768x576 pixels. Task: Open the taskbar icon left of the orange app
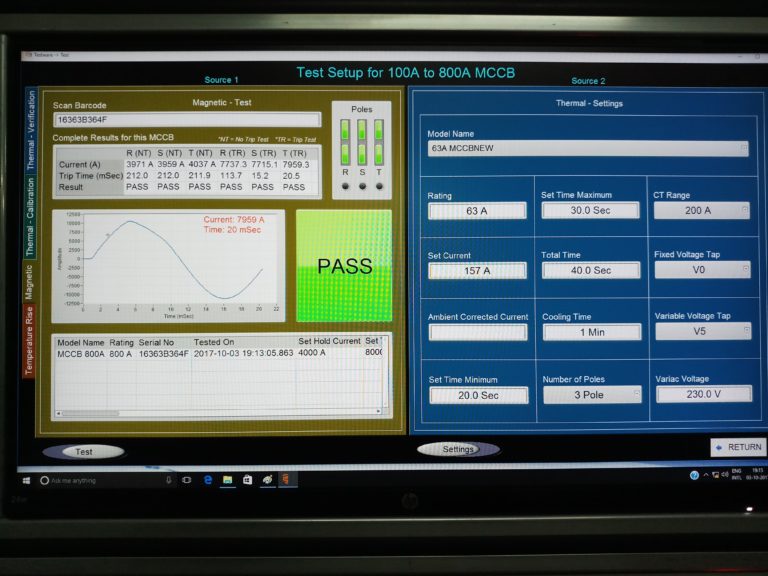267,480
